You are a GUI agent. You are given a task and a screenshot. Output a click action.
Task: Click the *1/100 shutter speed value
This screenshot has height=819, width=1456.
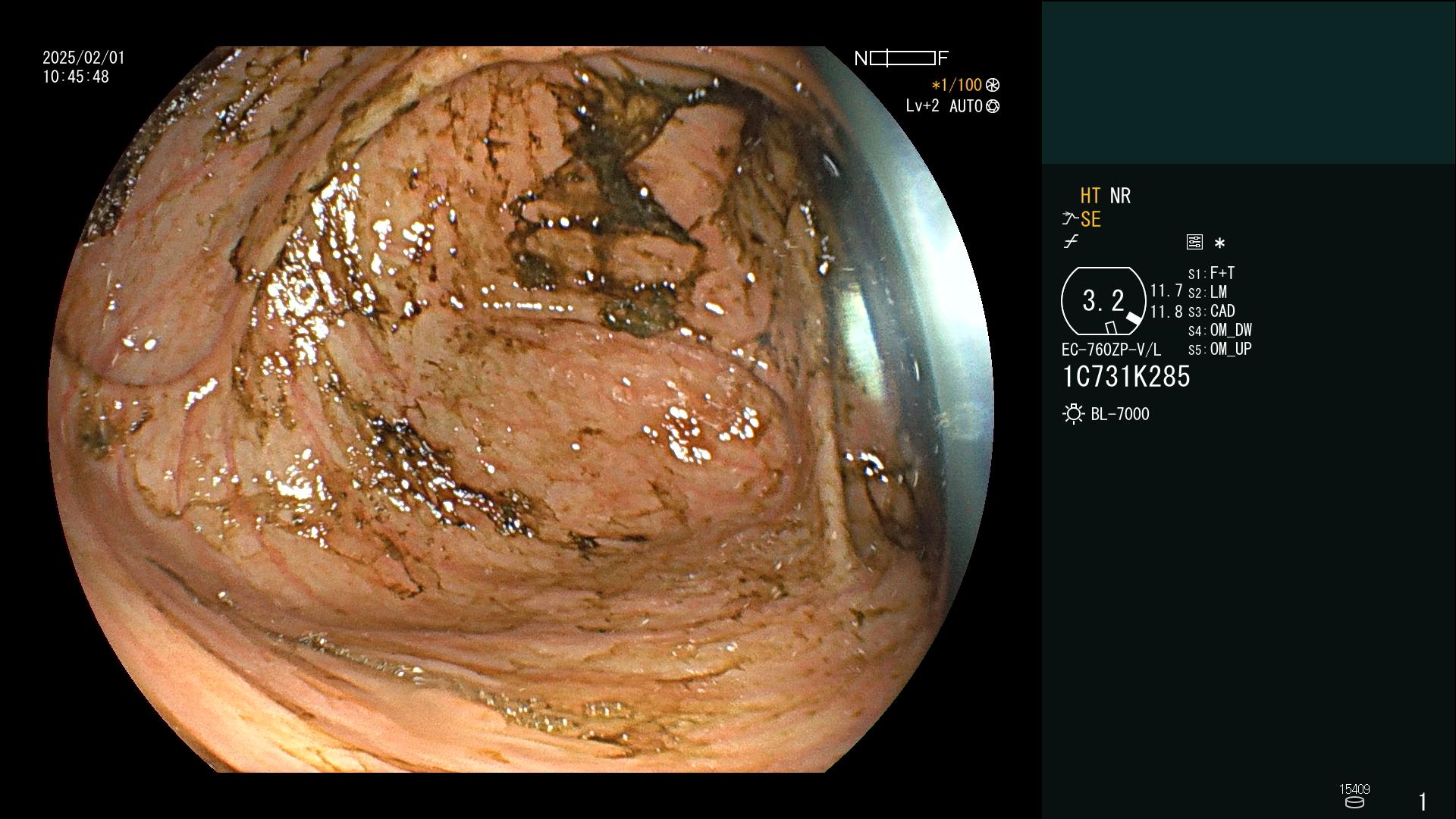point(957,85)
